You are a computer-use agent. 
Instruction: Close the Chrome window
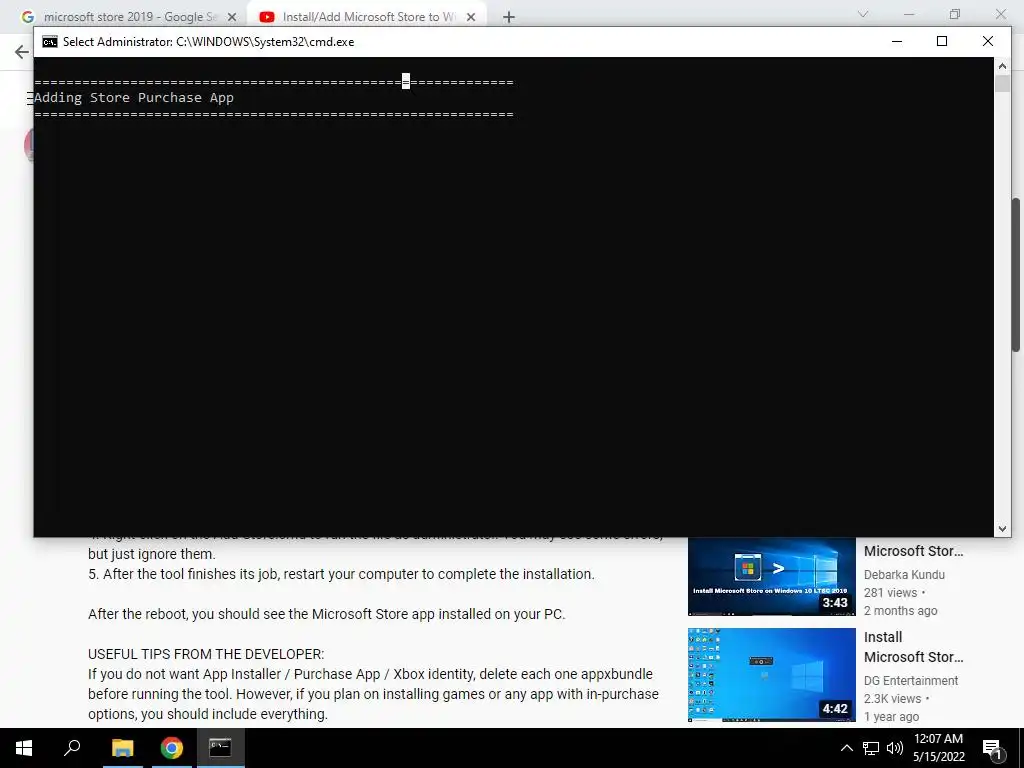[1000, 14]
